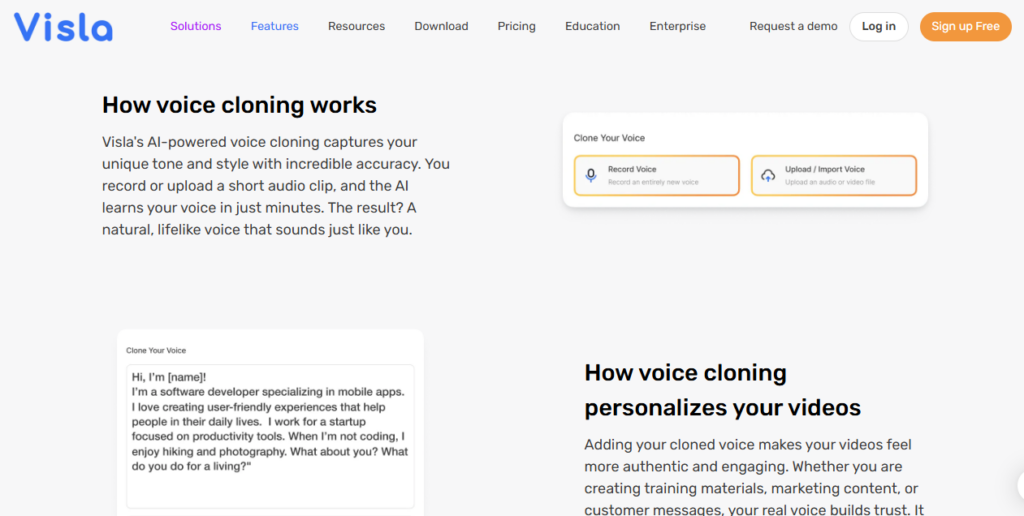Click 'Clone Your Voice' label above the script

pyautogui.click(x=156, y=351)
